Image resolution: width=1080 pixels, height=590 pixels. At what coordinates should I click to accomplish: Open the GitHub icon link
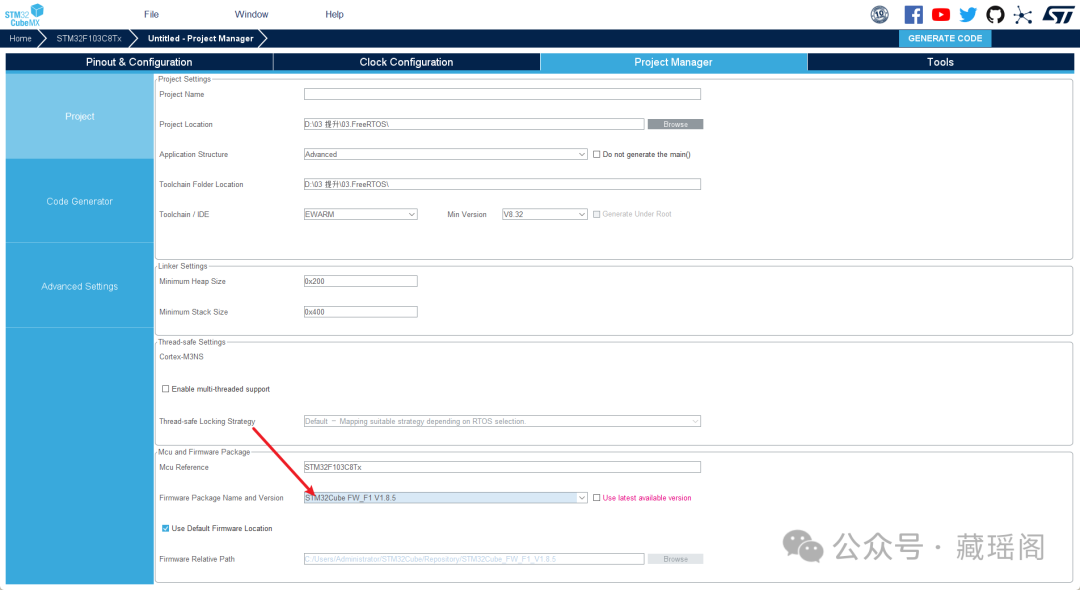995,14
